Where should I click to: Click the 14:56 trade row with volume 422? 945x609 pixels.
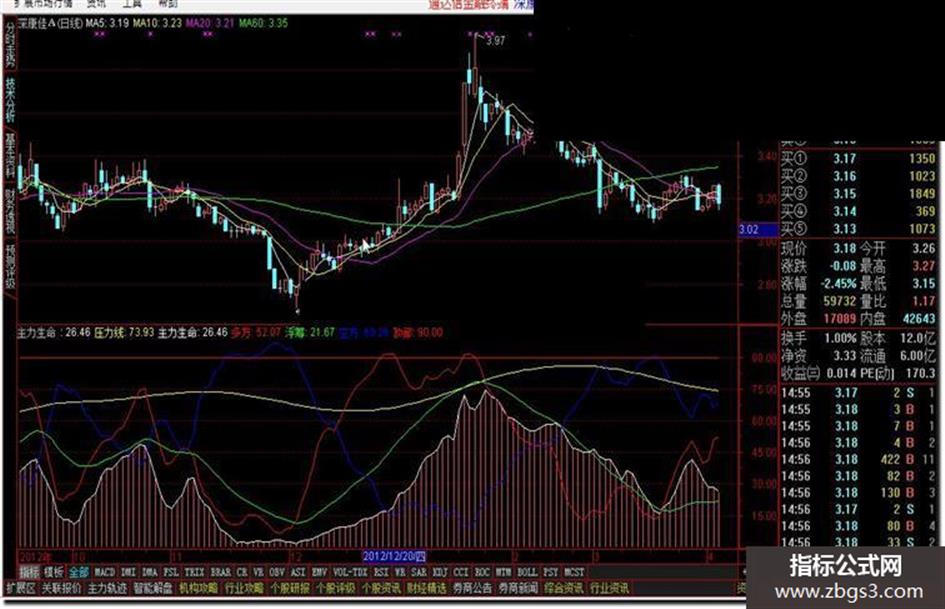point(858,459)
